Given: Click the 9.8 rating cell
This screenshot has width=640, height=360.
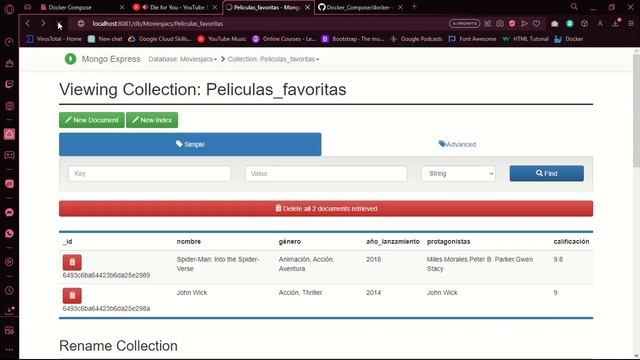Looking at the screenshot, I should [x=558, y=259].
